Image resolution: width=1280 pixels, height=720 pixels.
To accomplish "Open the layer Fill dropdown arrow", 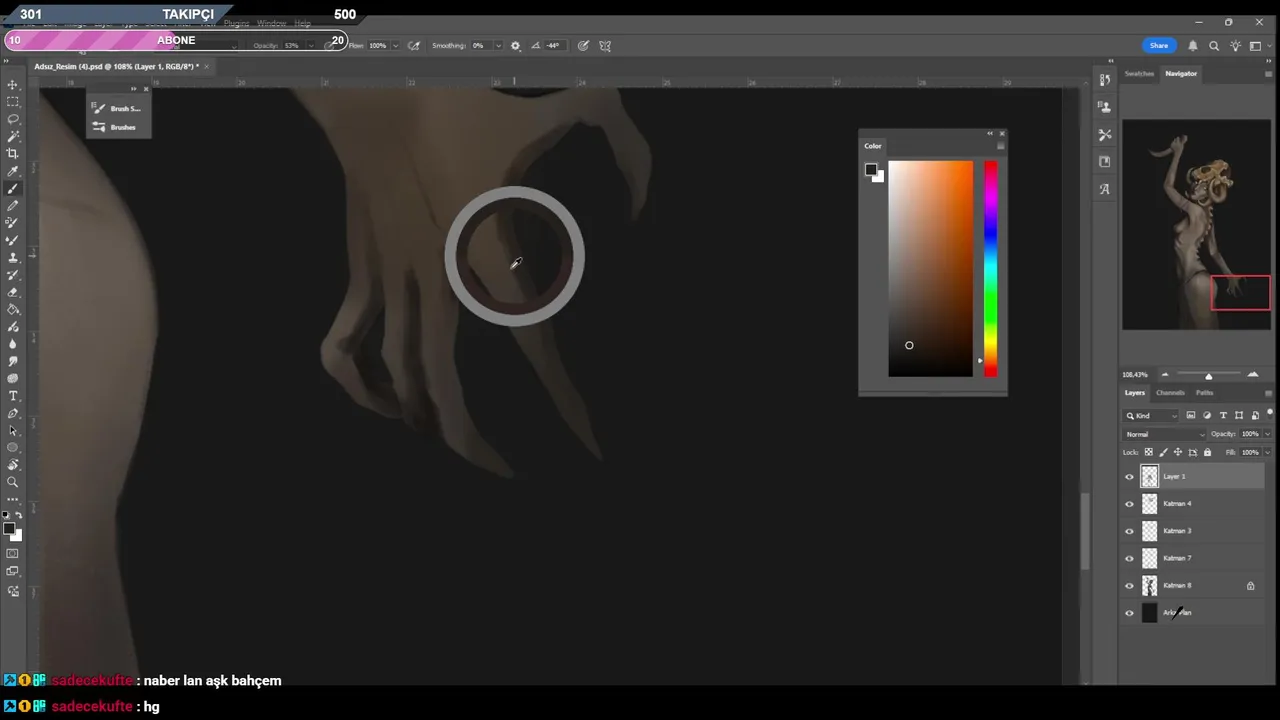I will (x=1267, y=452).
